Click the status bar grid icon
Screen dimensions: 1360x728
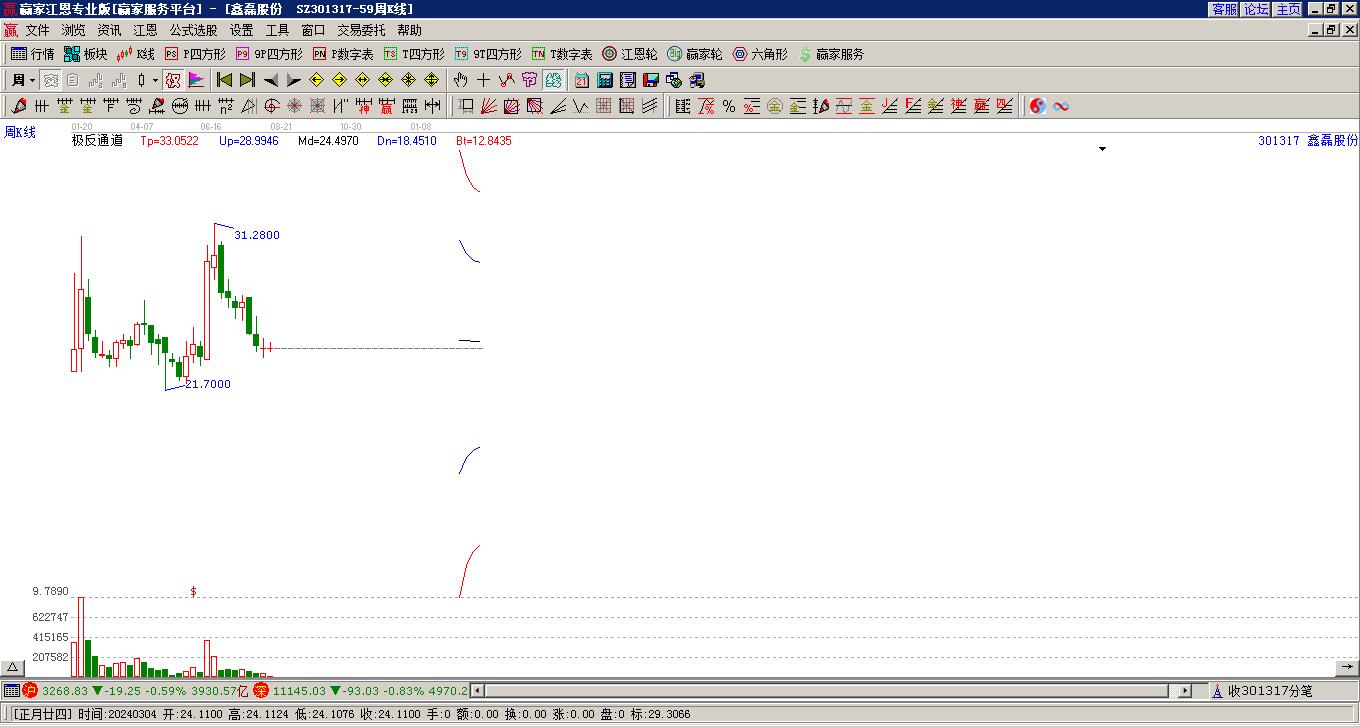point(11,691)
